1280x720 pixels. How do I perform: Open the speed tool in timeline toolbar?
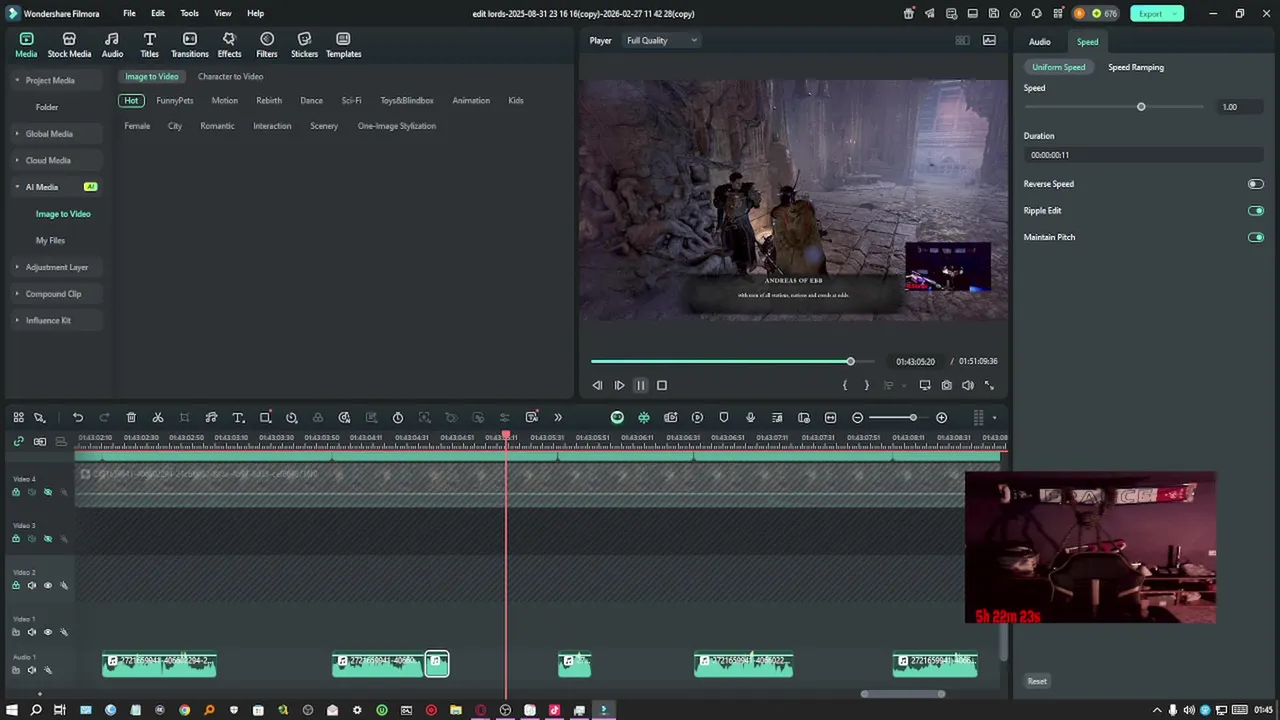292,417
